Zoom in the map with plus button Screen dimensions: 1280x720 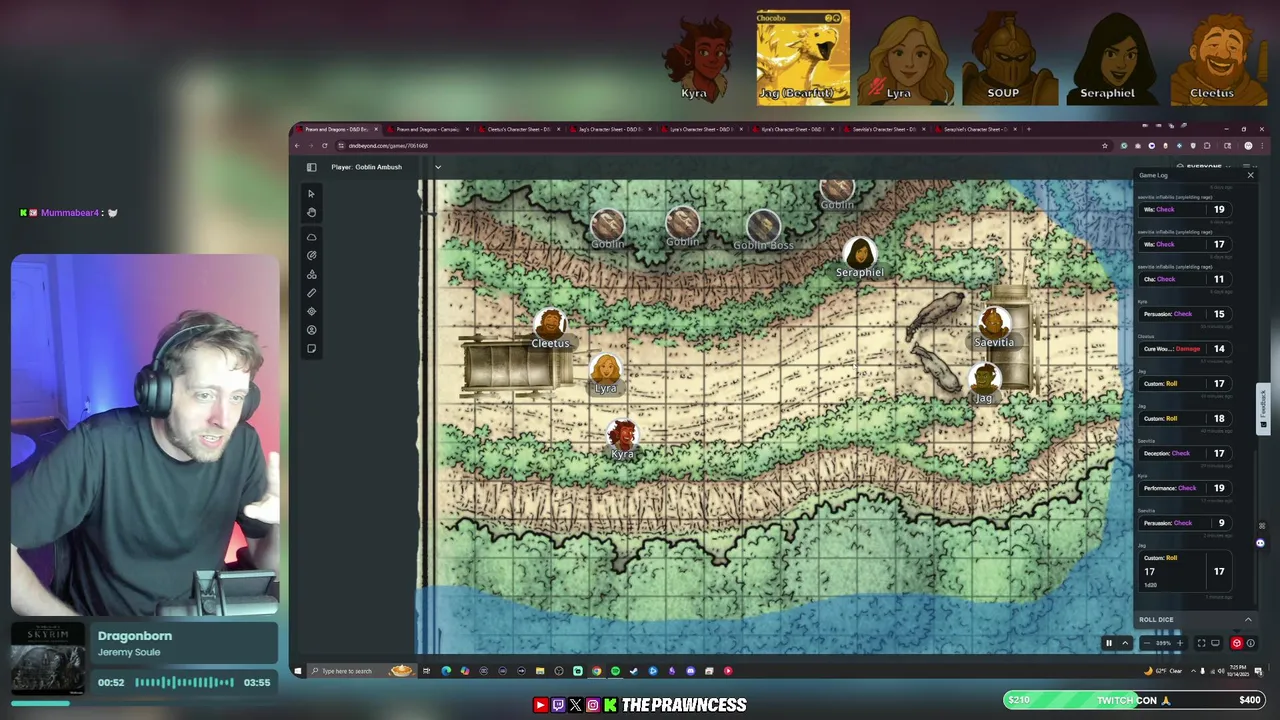[1180, 643]
